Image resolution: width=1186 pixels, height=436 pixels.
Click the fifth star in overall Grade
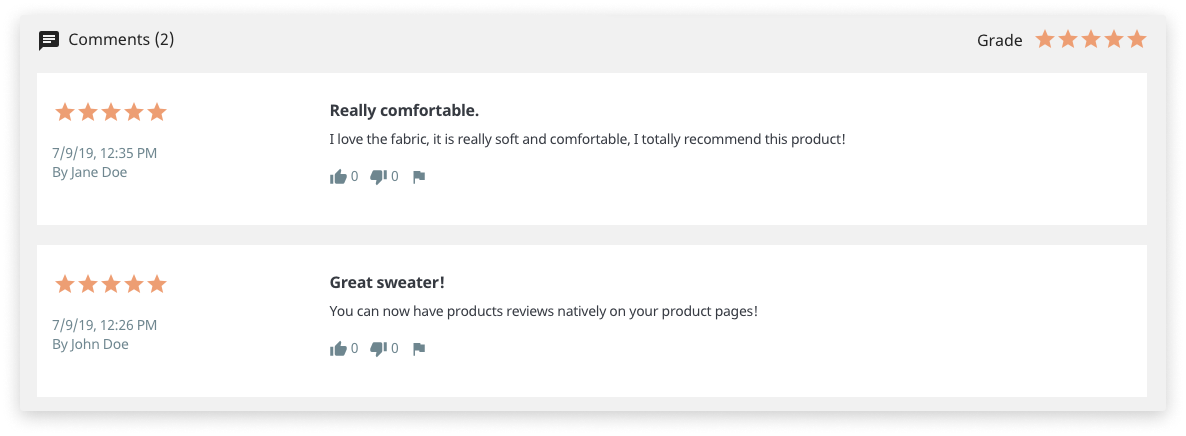coord(1137,39)
